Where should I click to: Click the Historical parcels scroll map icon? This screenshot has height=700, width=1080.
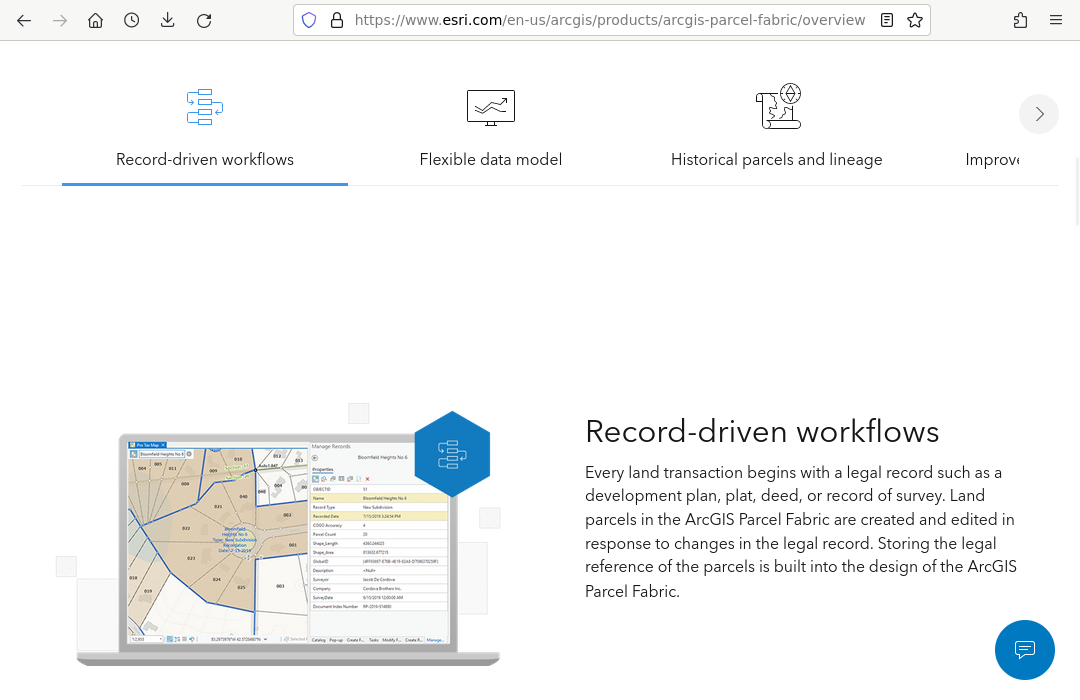[x=777, y=107]
